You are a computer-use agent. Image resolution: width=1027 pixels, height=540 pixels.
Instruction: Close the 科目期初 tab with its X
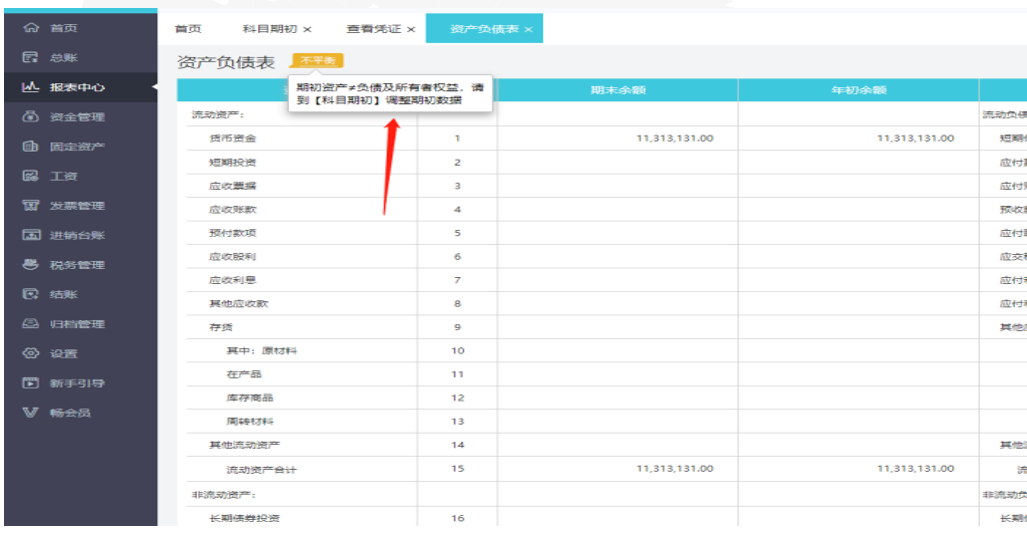pyautogui.click(x=307, y=29)
